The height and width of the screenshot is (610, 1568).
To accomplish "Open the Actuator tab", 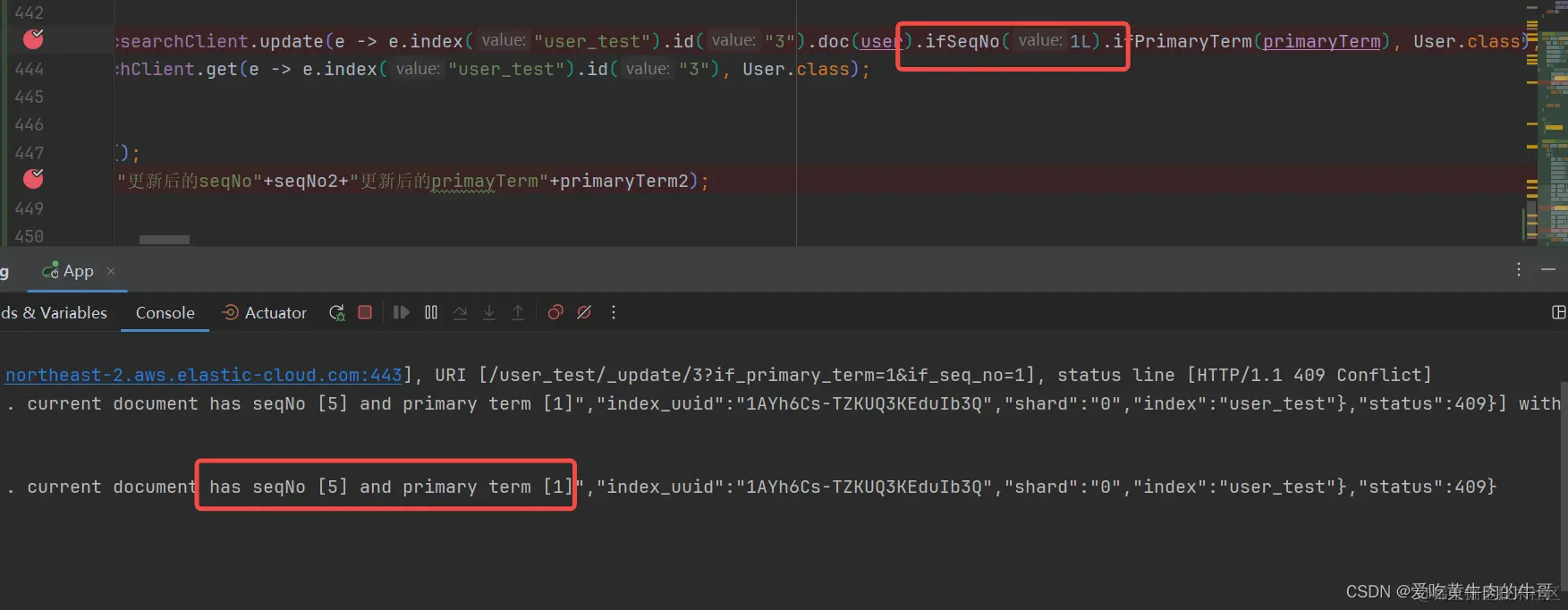I will point(265,312).
